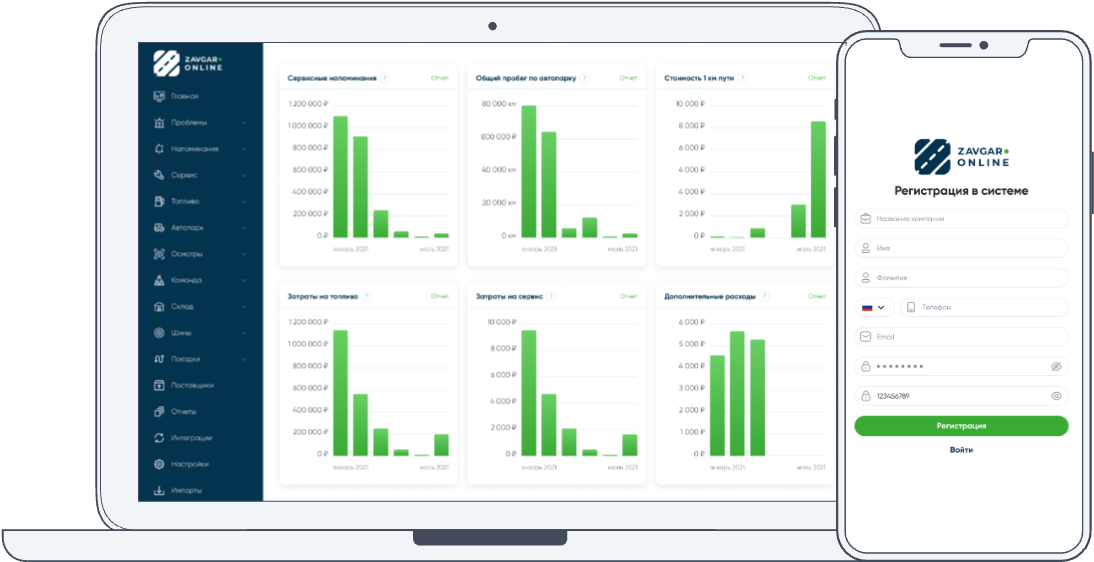Click help icon next to Сервисные напоминания
The image size is (1094, 562).
point(386,78)
